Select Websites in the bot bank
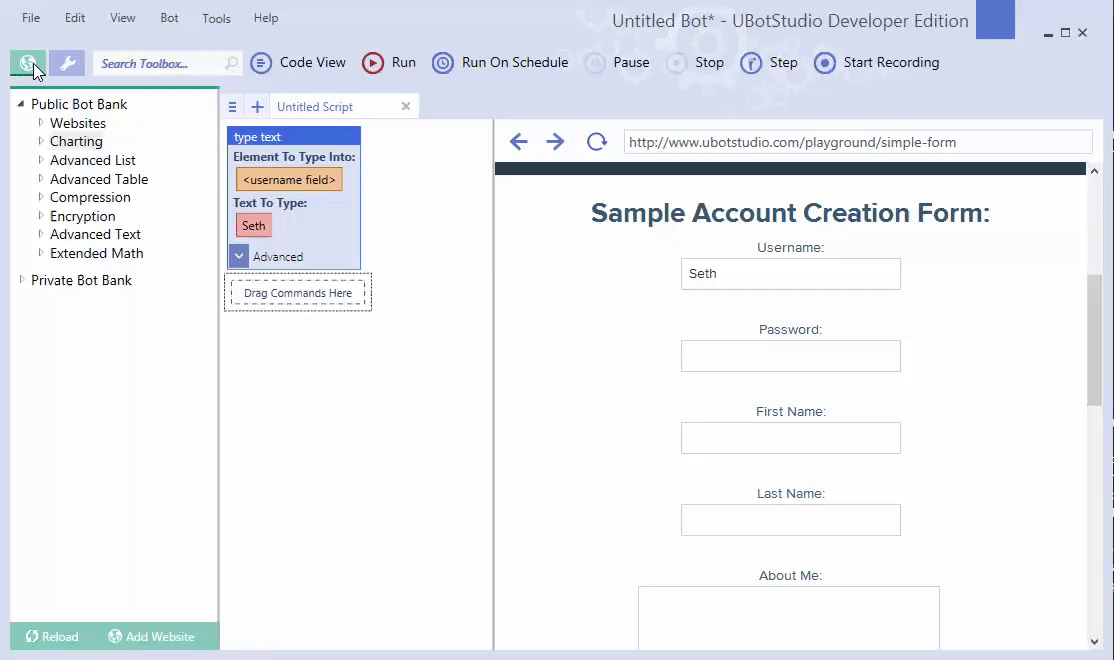Viewport: 1114px width, 660px height. (x=77, y=123)
